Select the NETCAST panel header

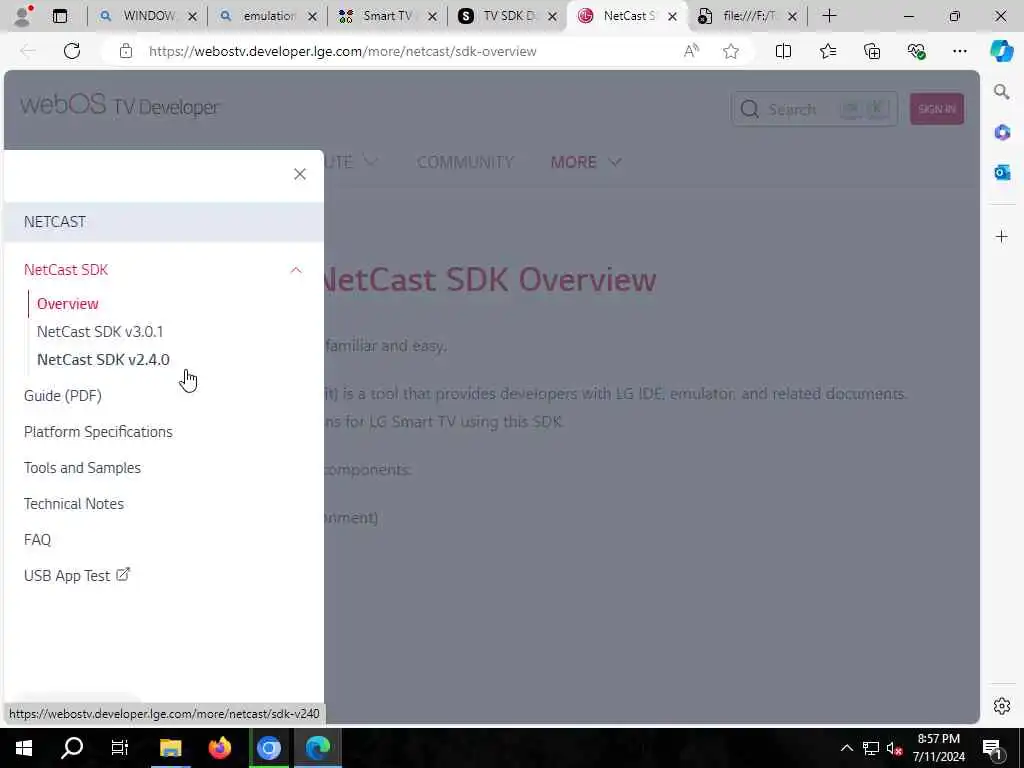[164, 222]
